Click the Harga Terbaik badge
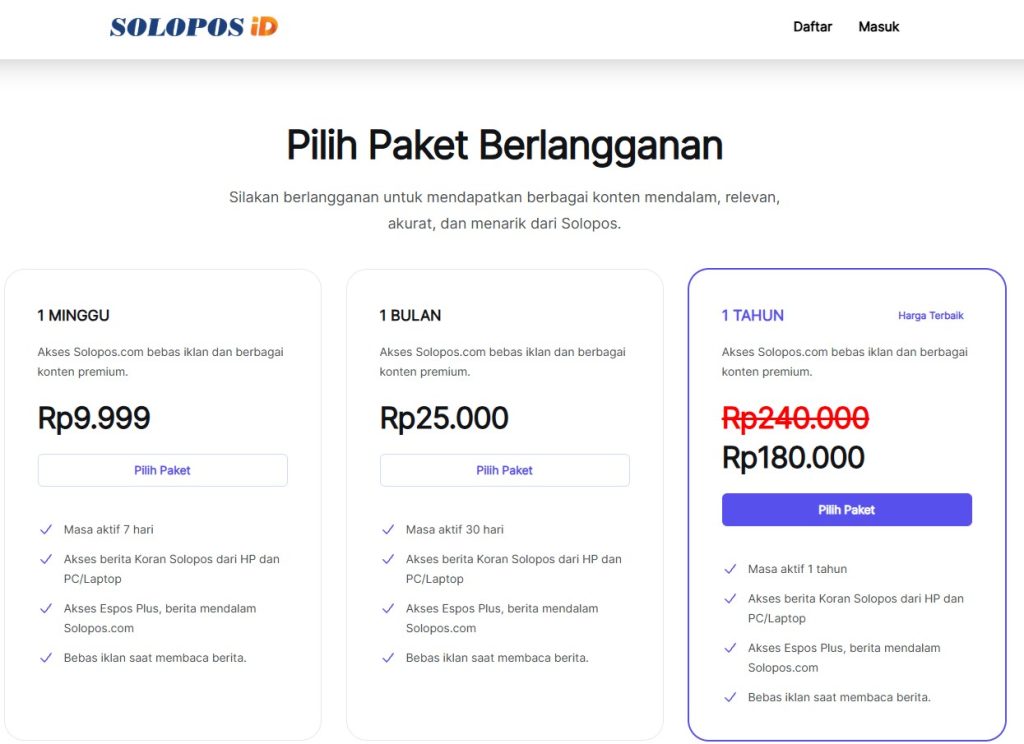 931,315
